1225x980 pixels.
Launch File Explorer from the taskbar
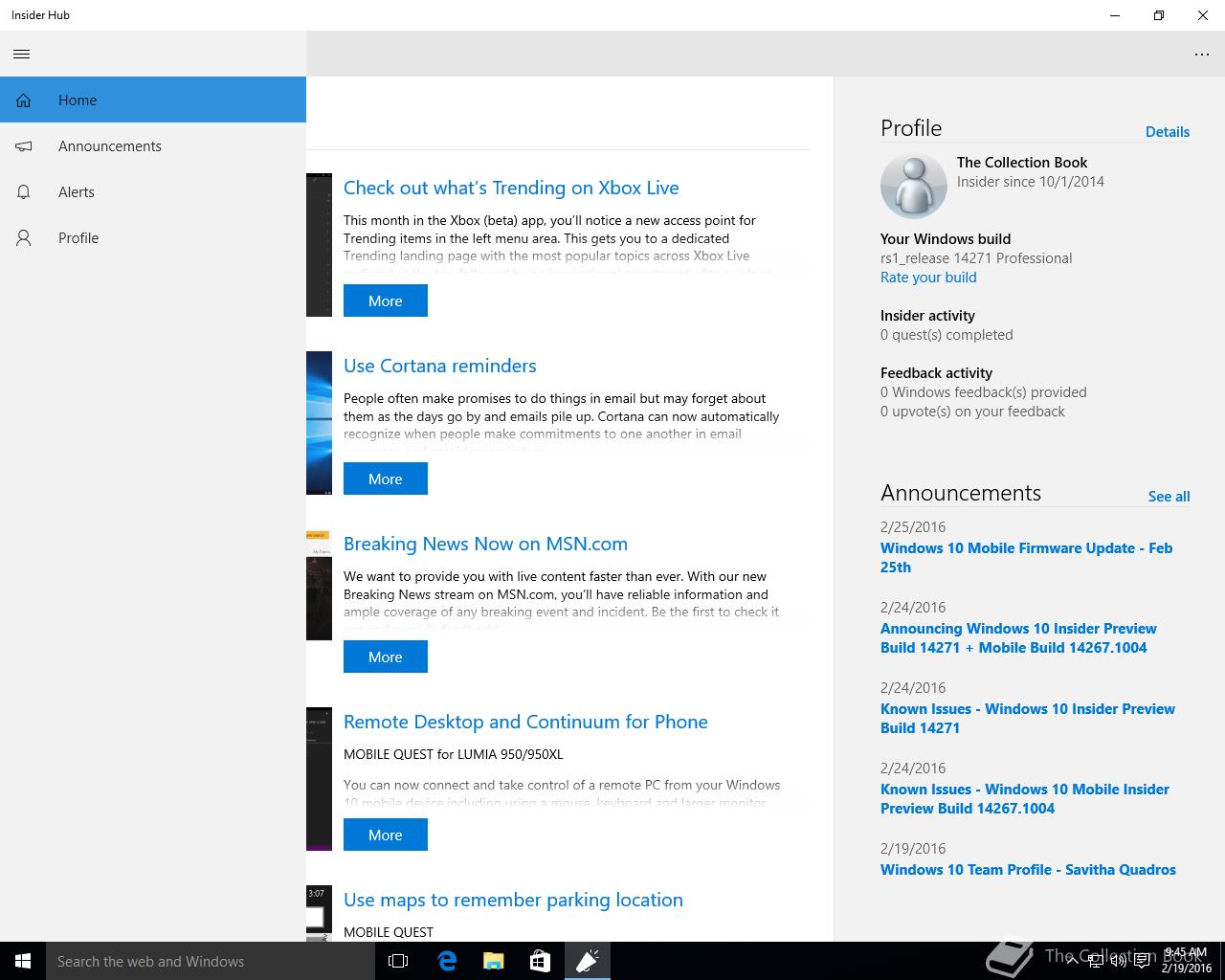(493, 961)
